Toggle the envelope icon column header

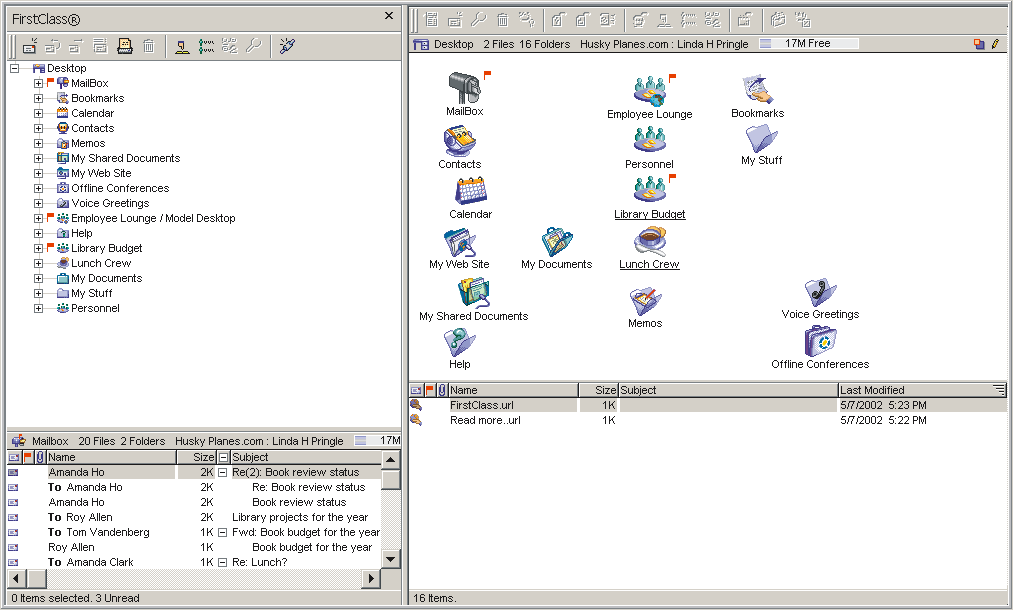tap(417, 390)
